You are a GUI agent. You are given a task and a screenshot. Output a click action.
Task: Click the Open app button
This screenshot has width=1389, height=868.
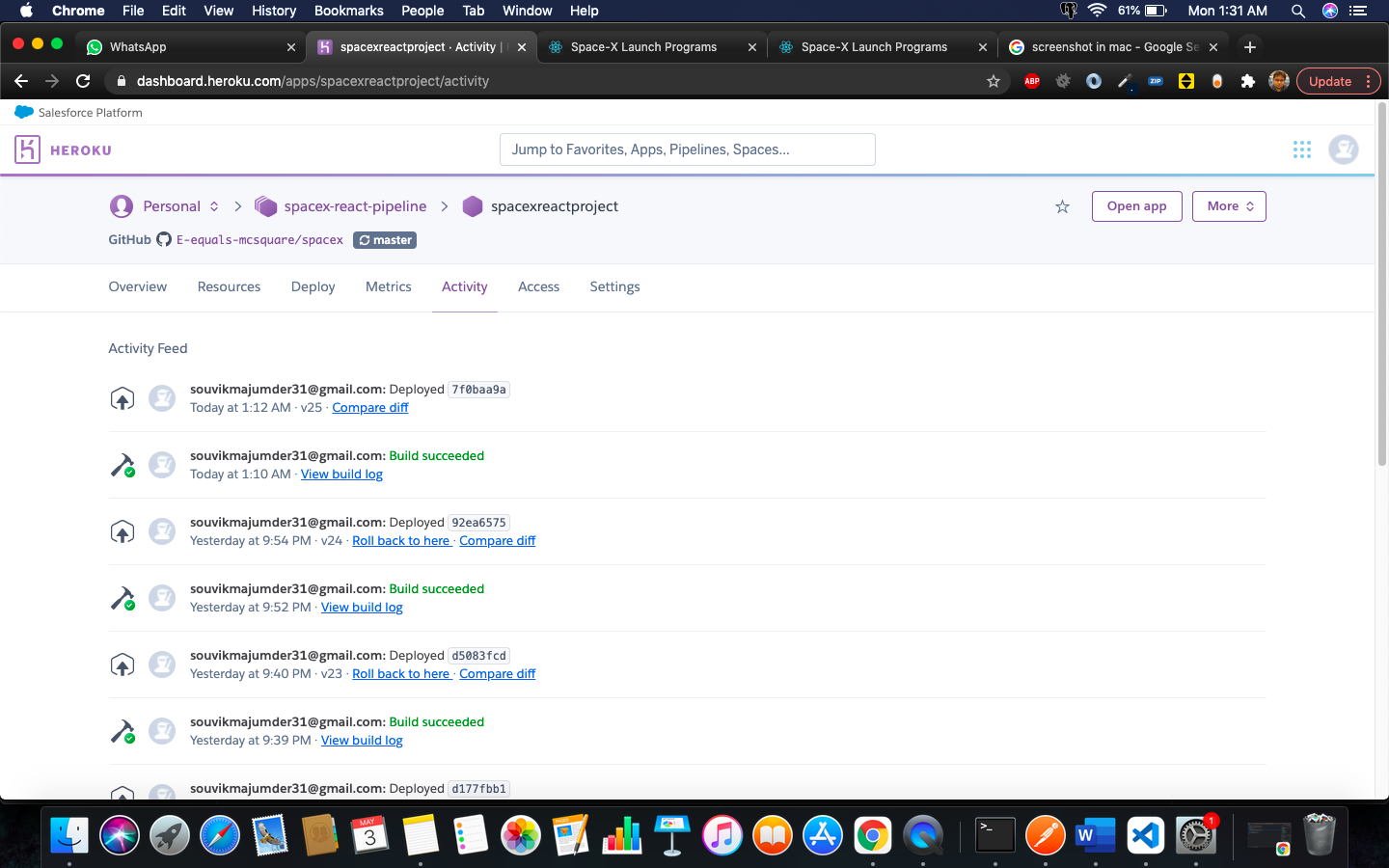pos(1137,206)
